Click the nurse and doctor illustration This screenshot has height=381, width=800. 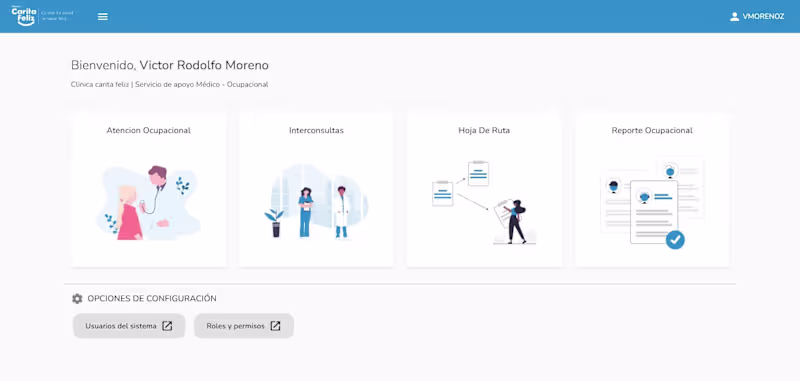[x=316, y=201]
